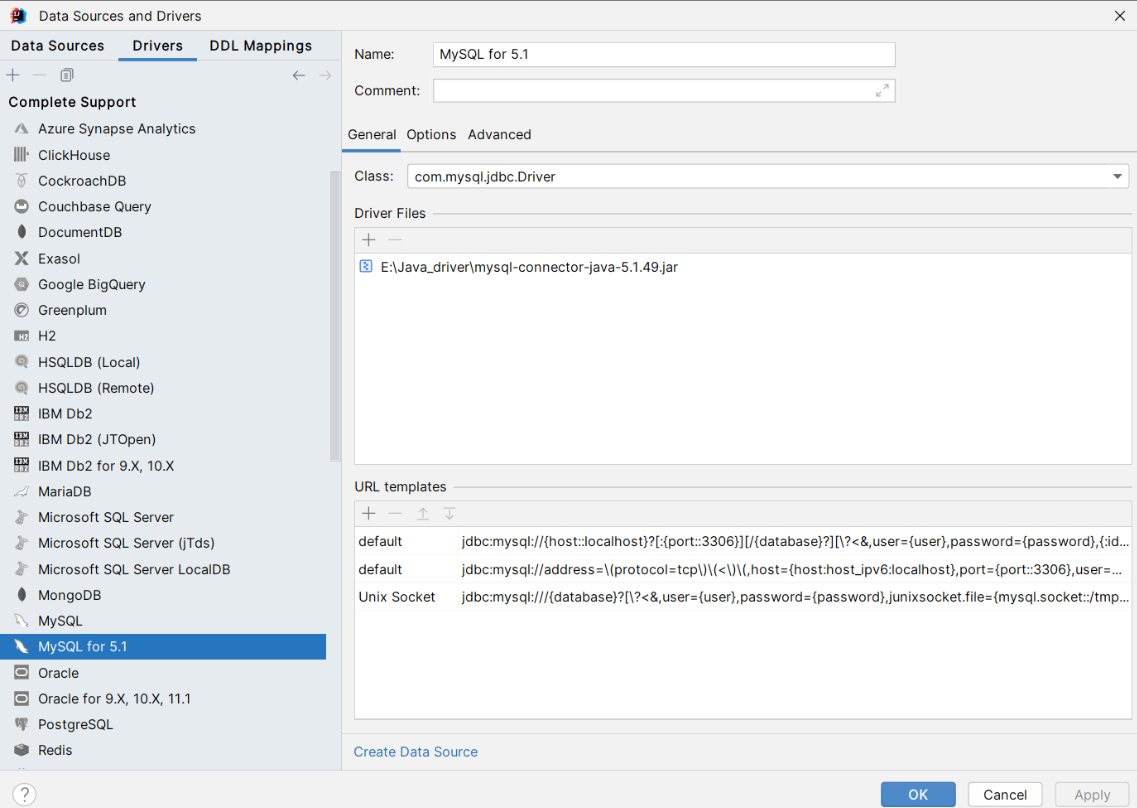Click the Redis driver icon
The width and height of the screenshot is (1137, 808).
point(22,750)
